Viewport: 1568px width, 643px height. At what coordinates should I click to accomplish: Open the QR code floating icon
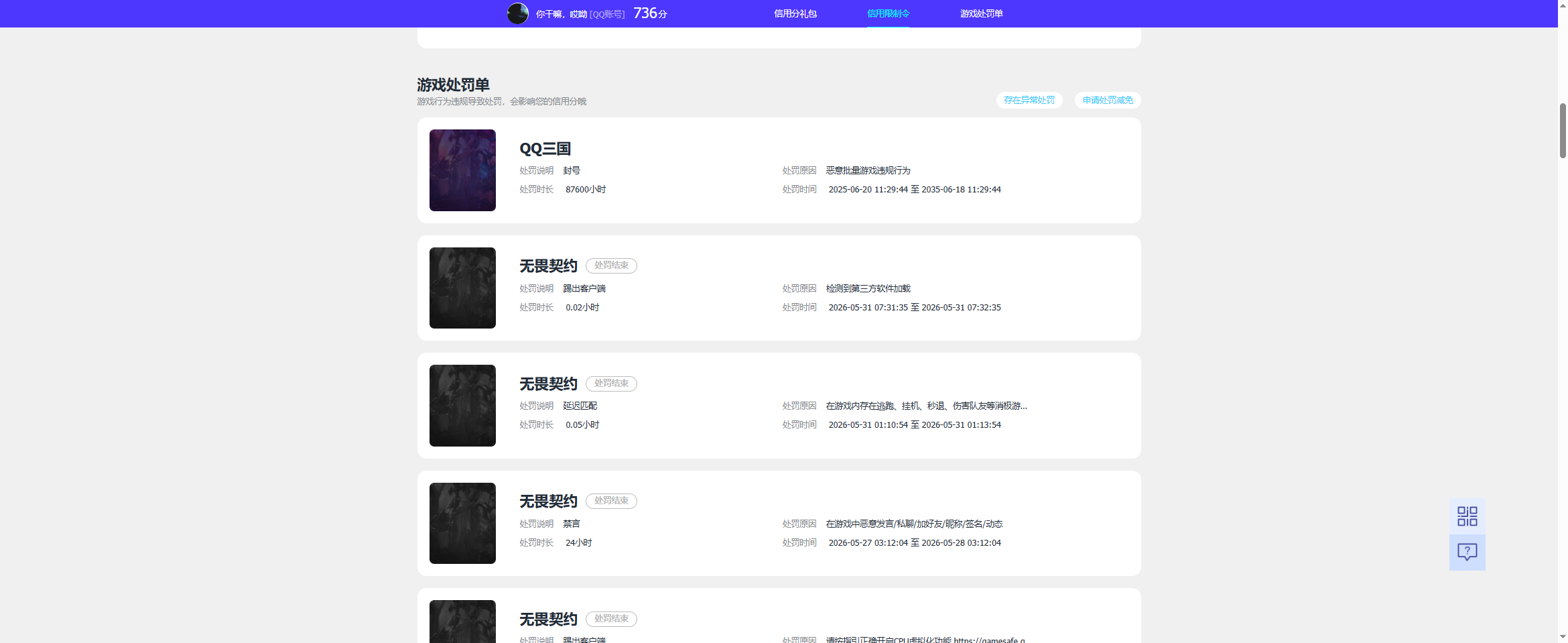coord(1467,516)
